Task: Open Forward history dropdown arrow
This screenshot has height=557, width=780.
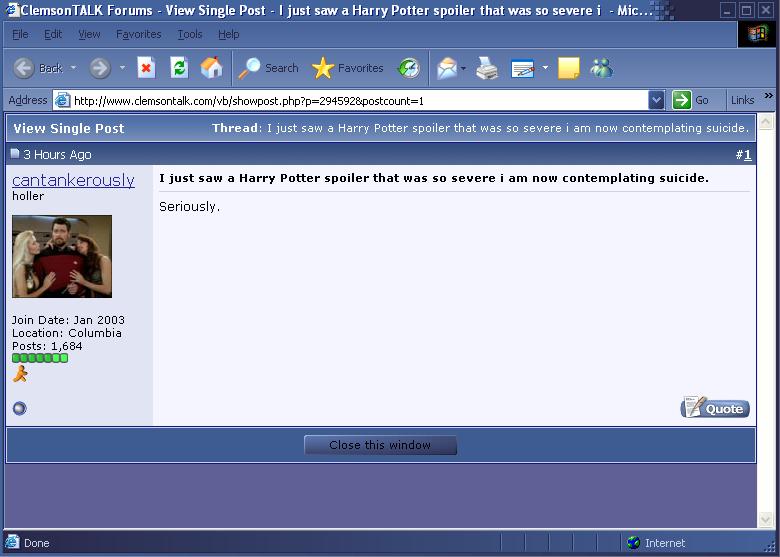Action: point(122,68)
